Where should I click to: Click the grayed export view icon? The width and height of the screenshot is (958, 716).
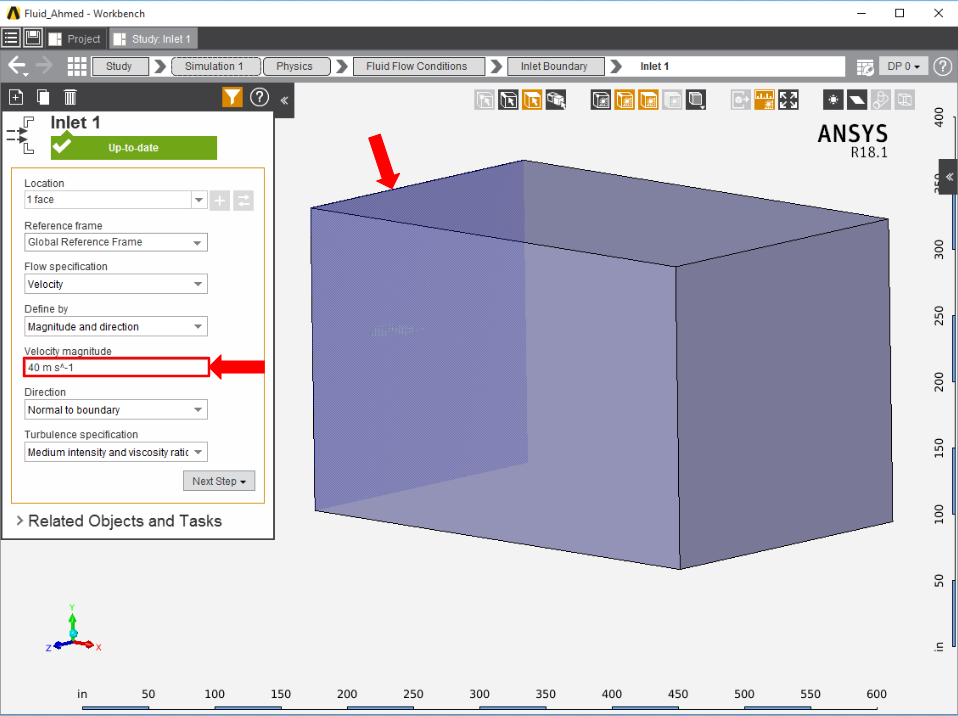click(x=740, y=100)
